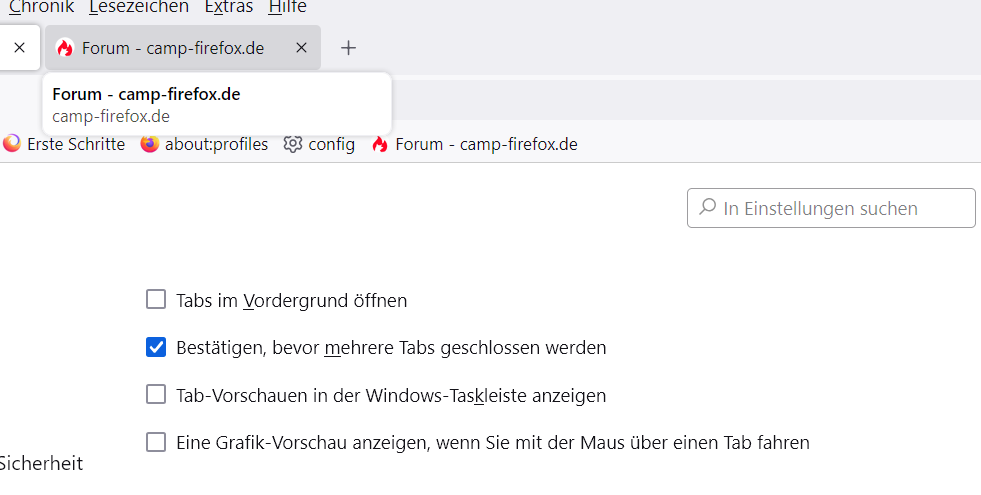
Task: Enable Tab-Vorschauen in der Windows-Taskleiste
Action: click(156, 395)
